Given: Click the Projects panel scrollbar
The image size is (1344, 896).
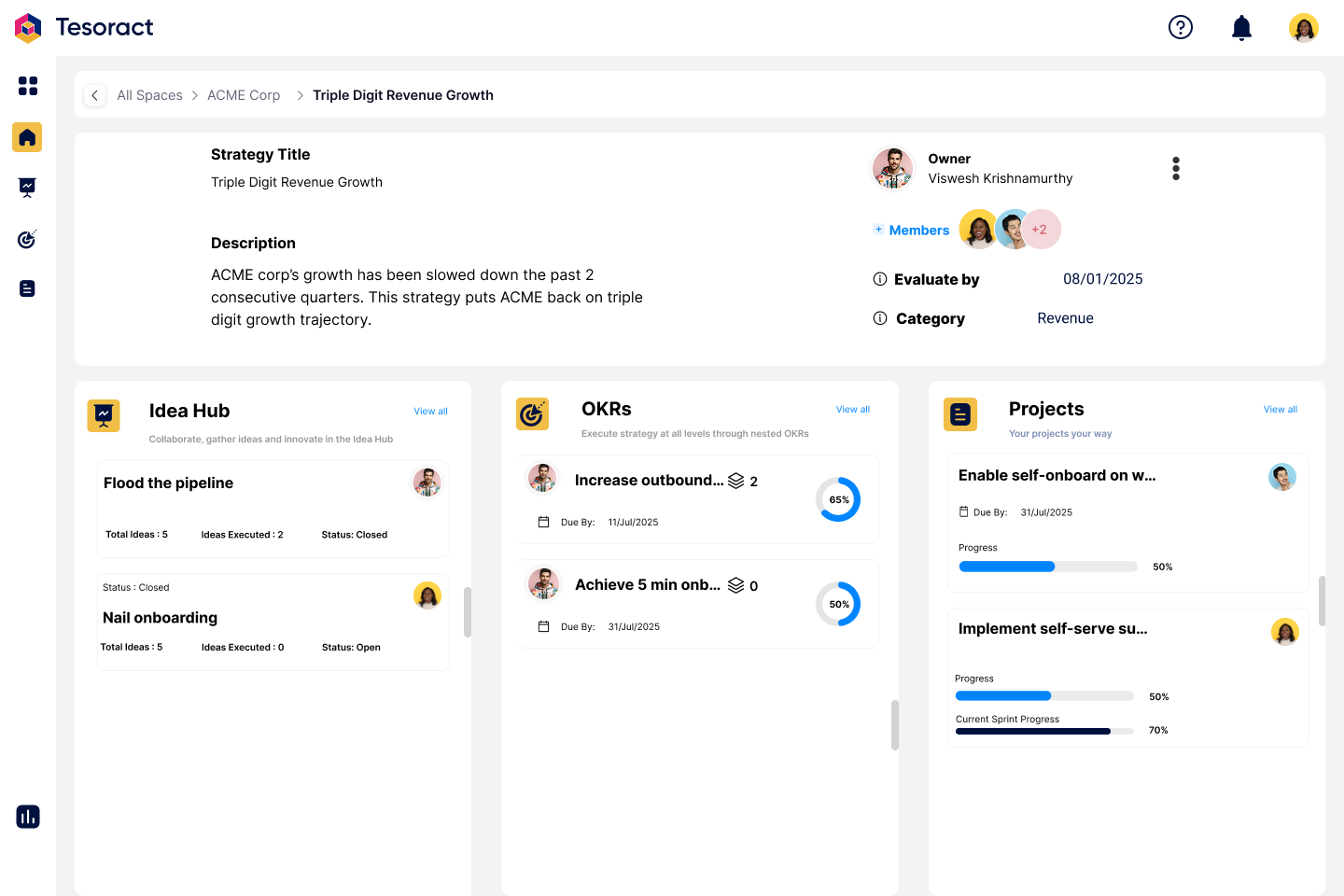Looking at the screenshot, I should 1322,601.
